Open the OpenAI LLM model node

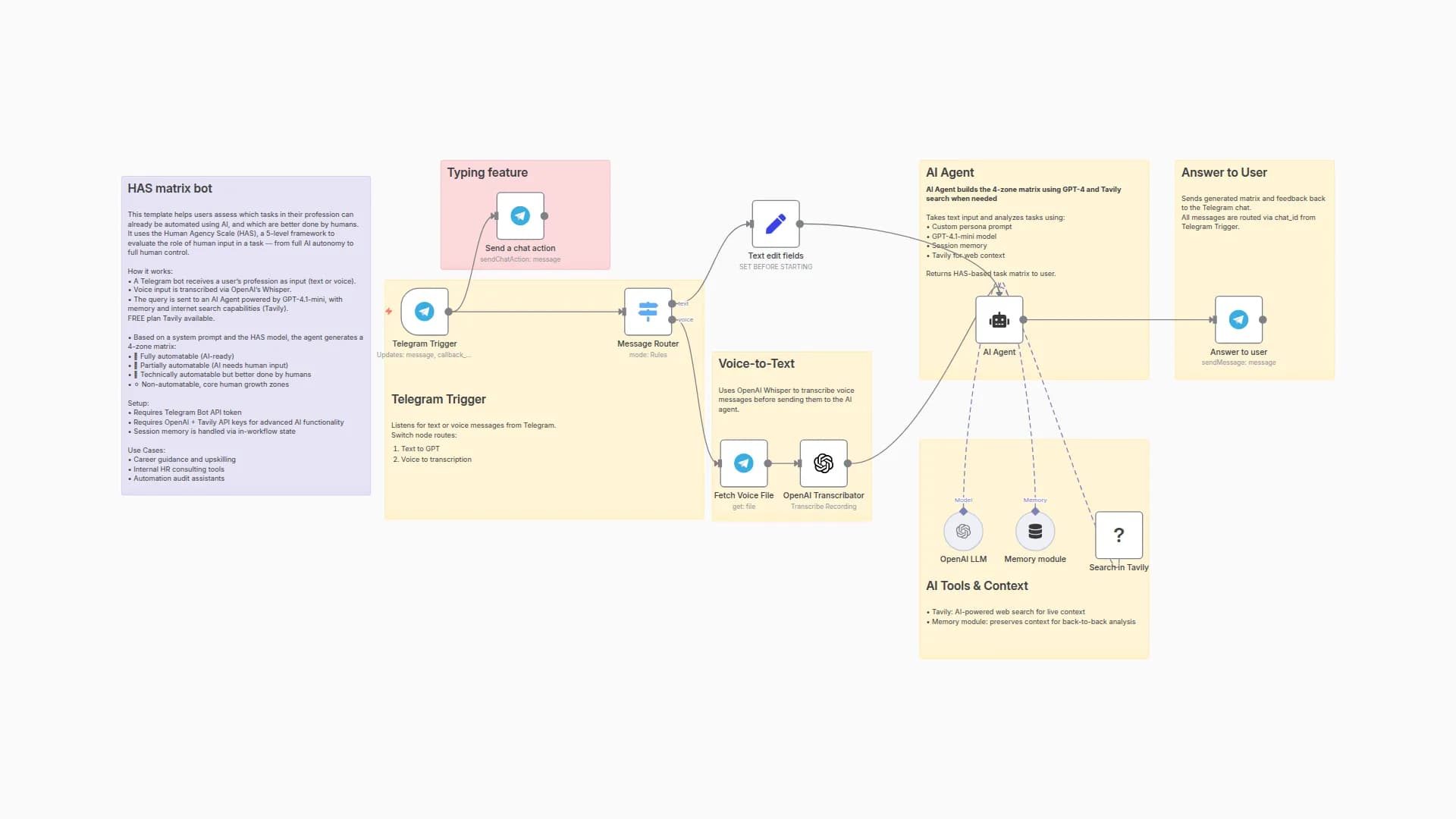tap(963, 531)
